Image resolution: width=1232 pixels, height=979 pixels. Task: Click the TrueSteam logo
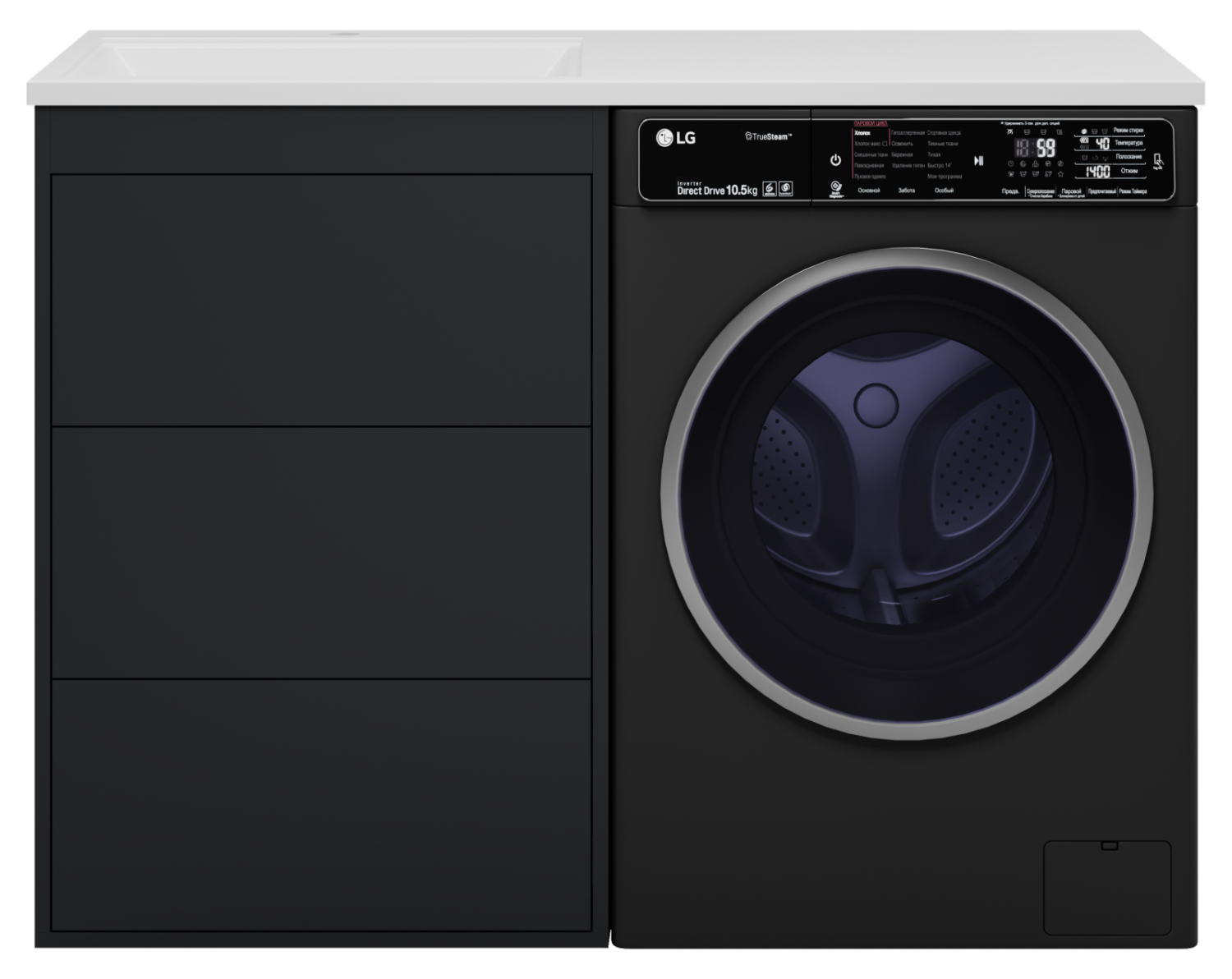tap(768, 136)
